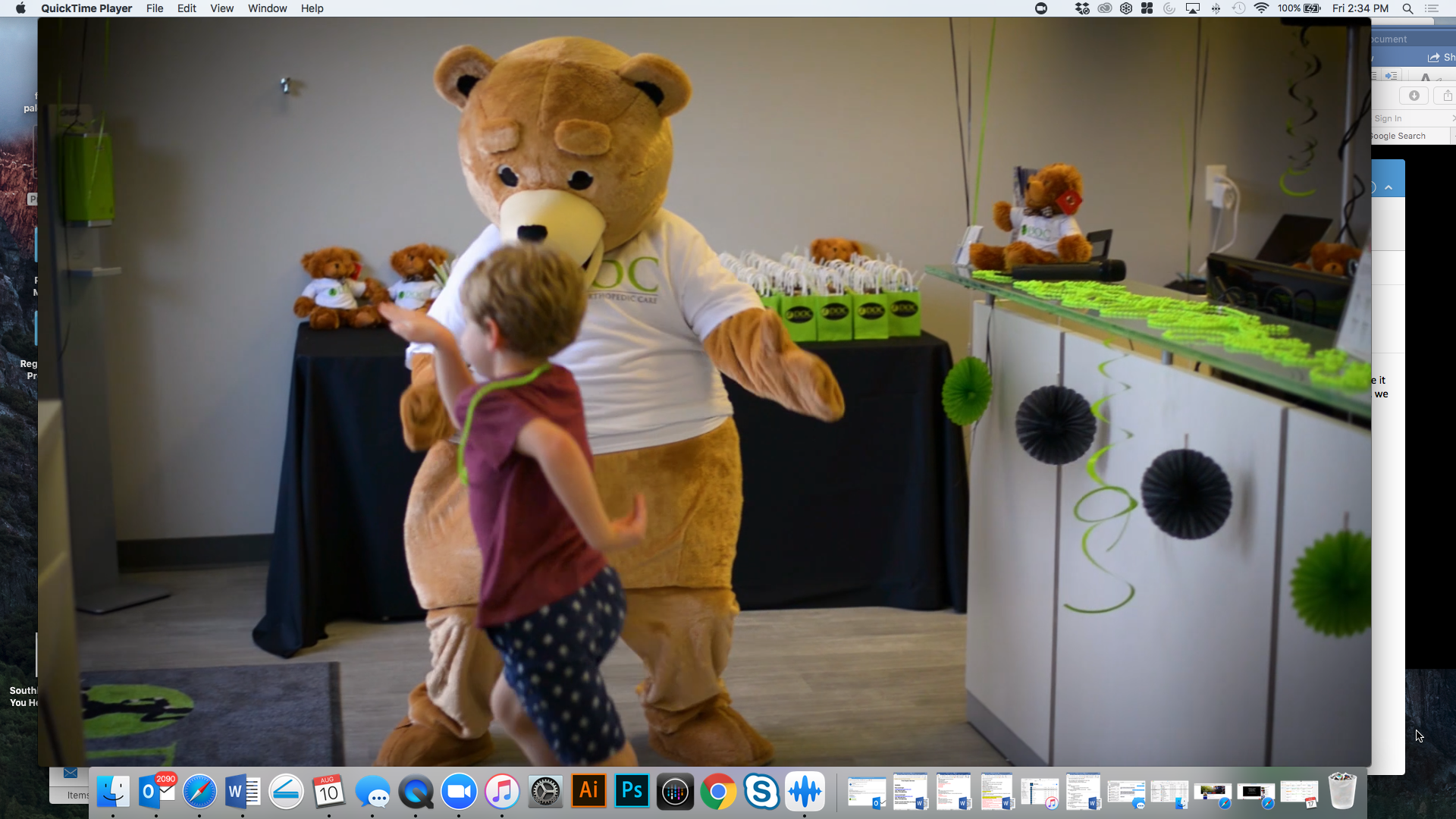This screenshot has width=1456, height=819.
Task: Open iTunes app icon in Dock
Action: coord(502,792)
